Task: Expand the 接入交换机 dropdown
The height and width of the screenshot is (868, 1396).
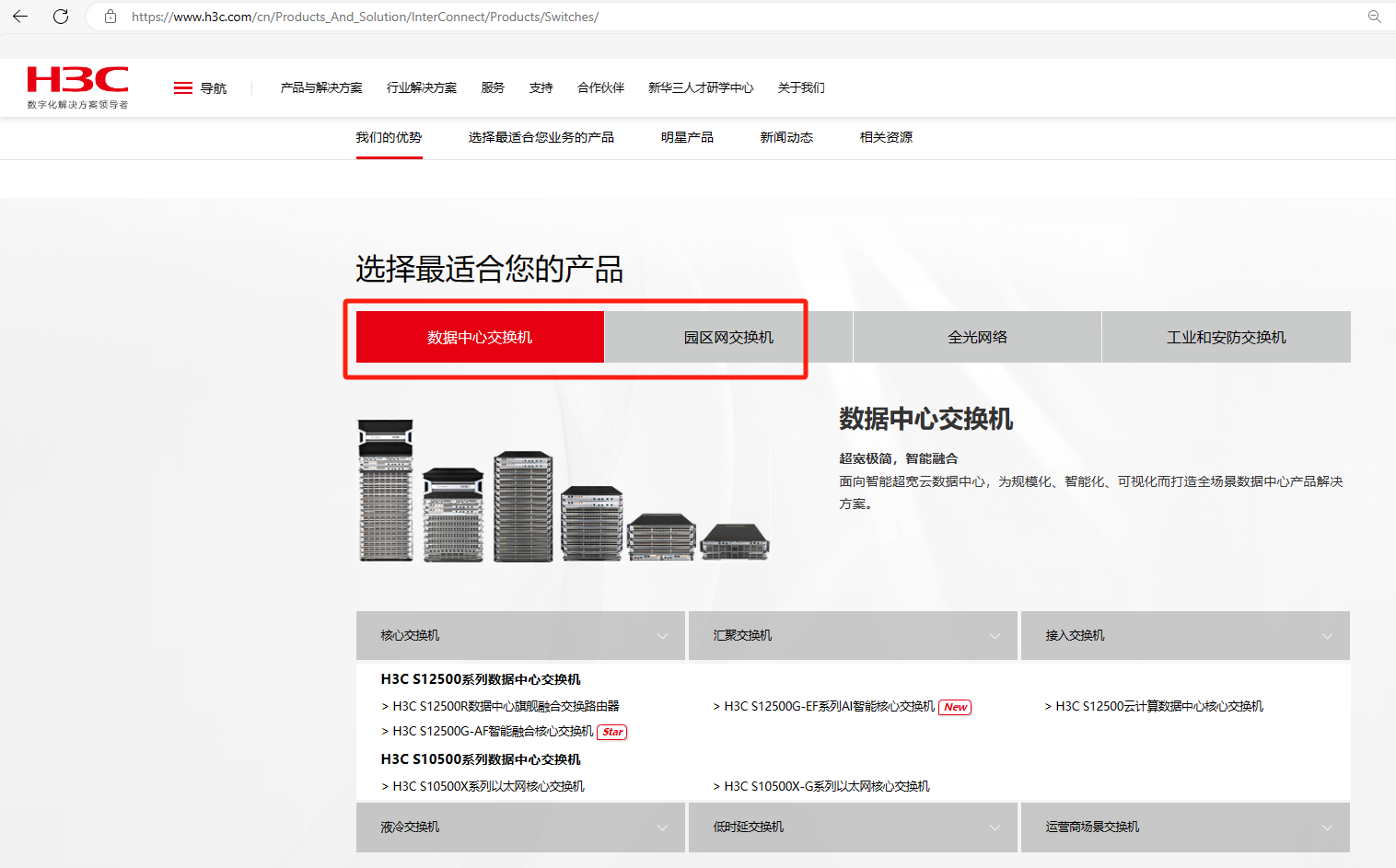Action: (1185, 635)
